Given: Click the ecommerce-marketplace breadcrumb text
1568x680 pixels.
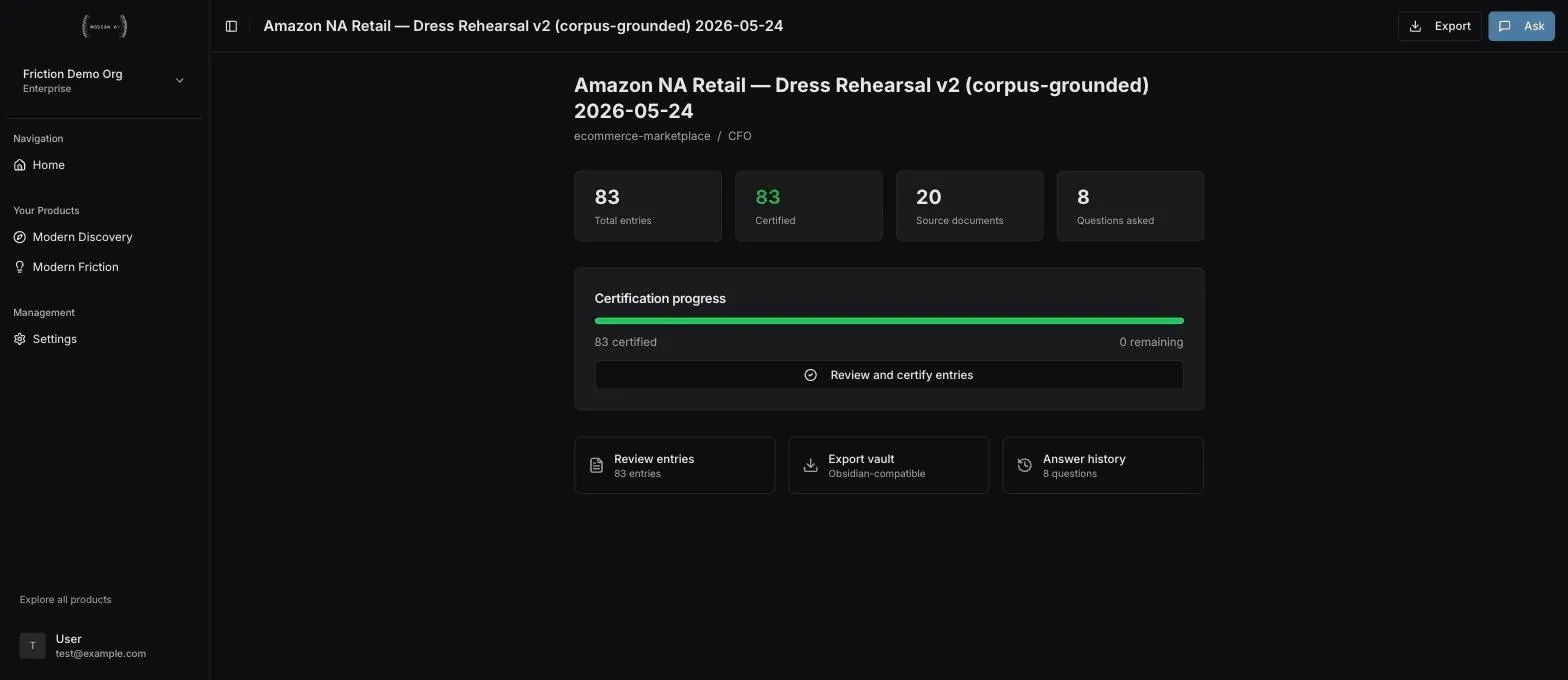Looking at the screenshot, I should click(642, 136).
